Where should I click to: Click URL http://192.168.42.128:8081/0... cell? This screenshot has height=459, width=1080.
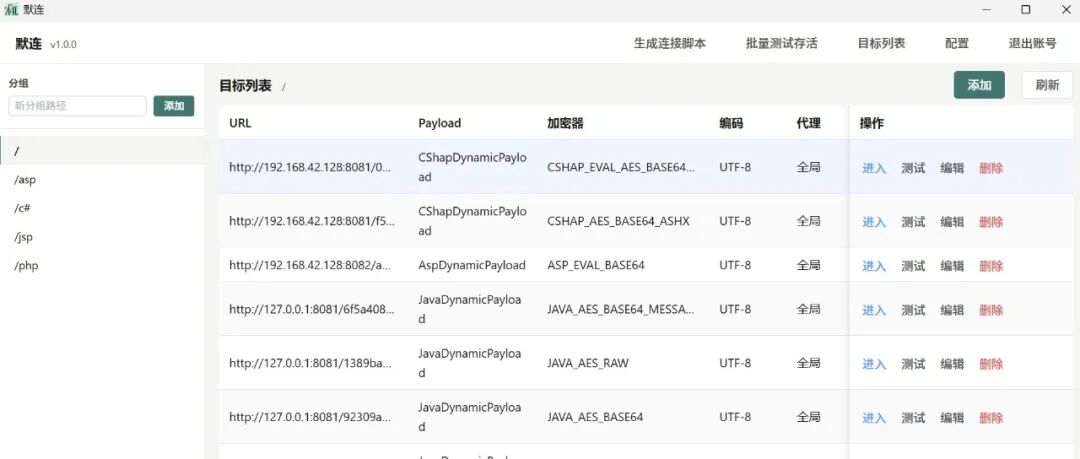(311, 167)
